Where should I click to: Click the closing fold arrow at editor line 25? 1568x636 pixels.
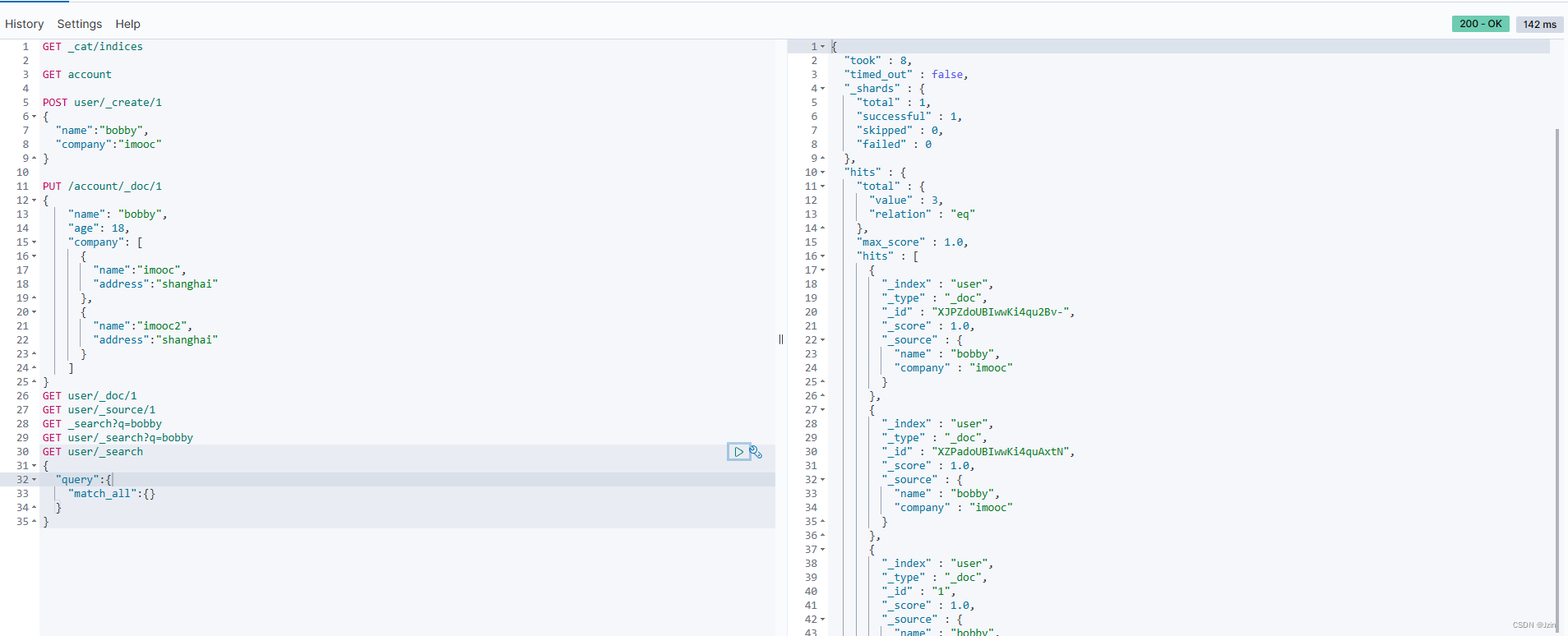pos(34,382)
